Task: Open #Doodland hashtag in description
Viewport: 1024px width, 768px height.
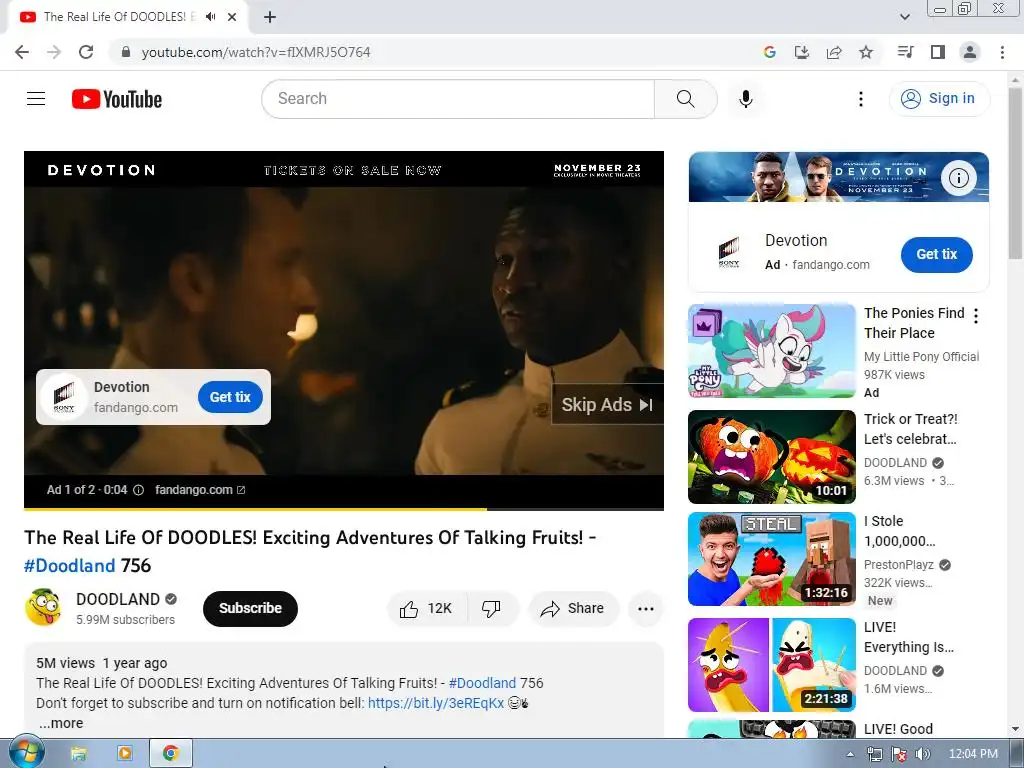Action: [x=482, y=683]
